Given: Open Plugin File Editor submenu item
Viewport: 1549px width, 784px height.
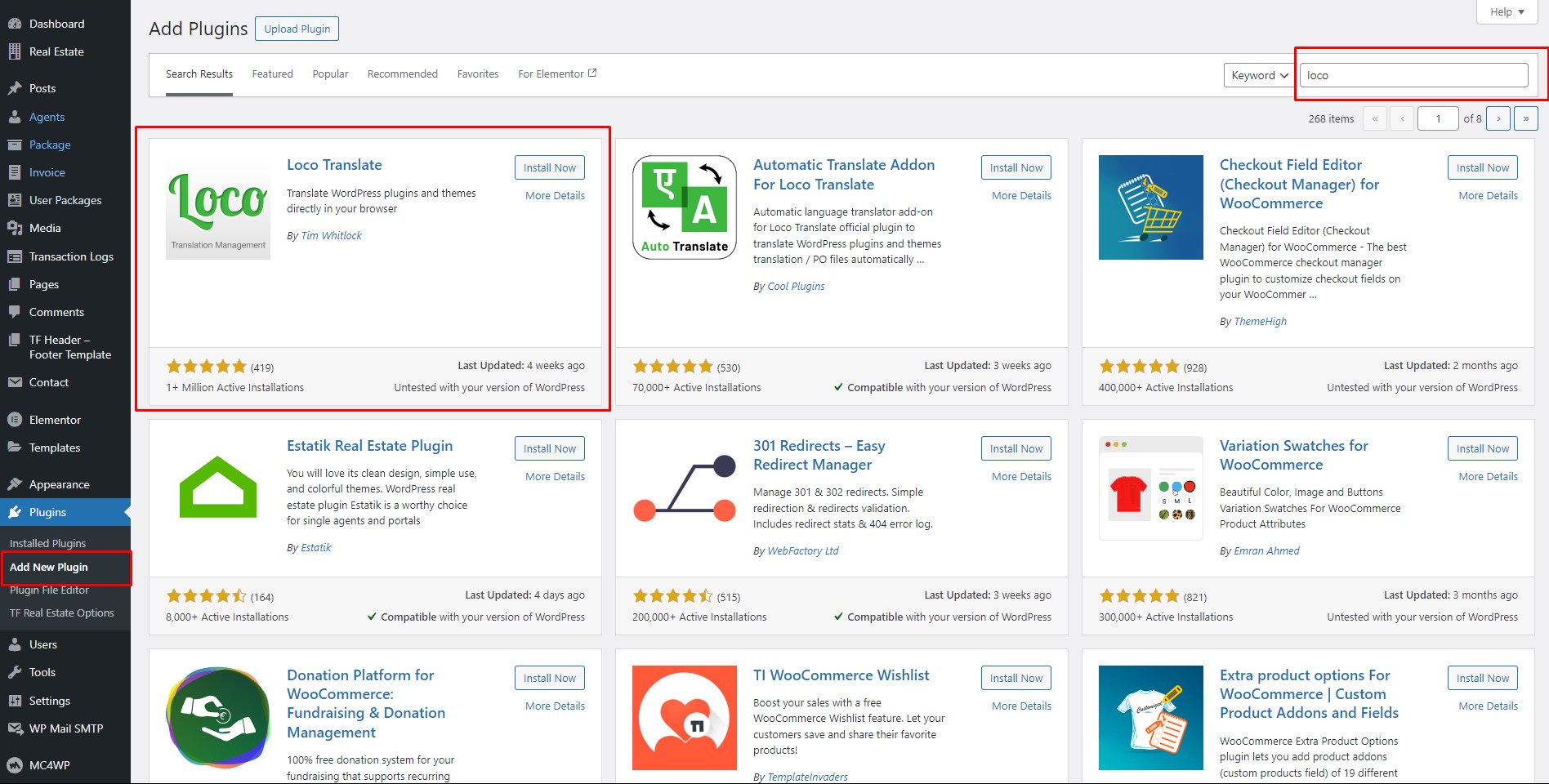Looking at the screenshot, I should pyautogui.click(x=49, y=590).
